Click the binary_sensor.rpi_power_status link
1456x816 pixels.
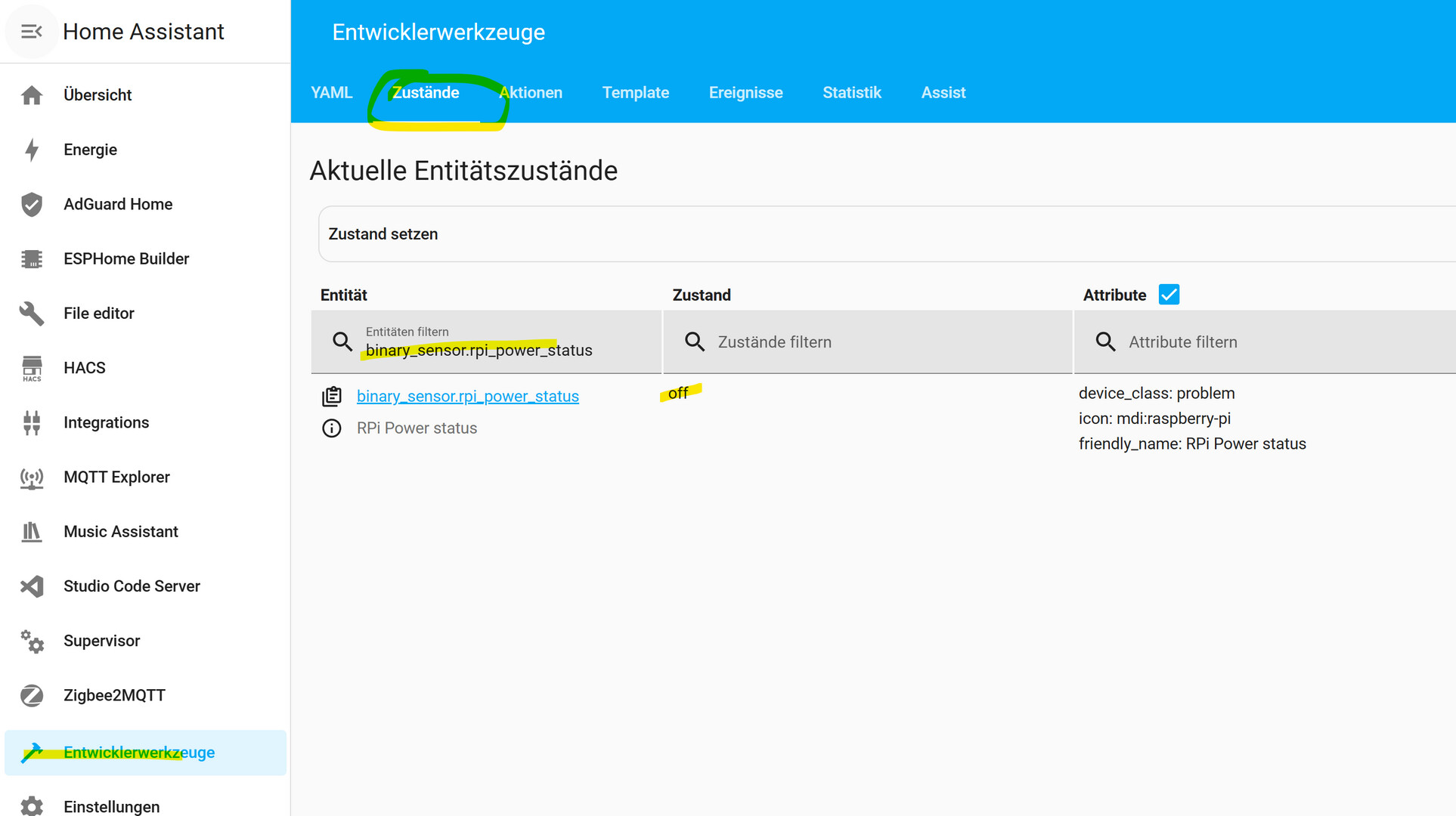click(x=467, y=397)
